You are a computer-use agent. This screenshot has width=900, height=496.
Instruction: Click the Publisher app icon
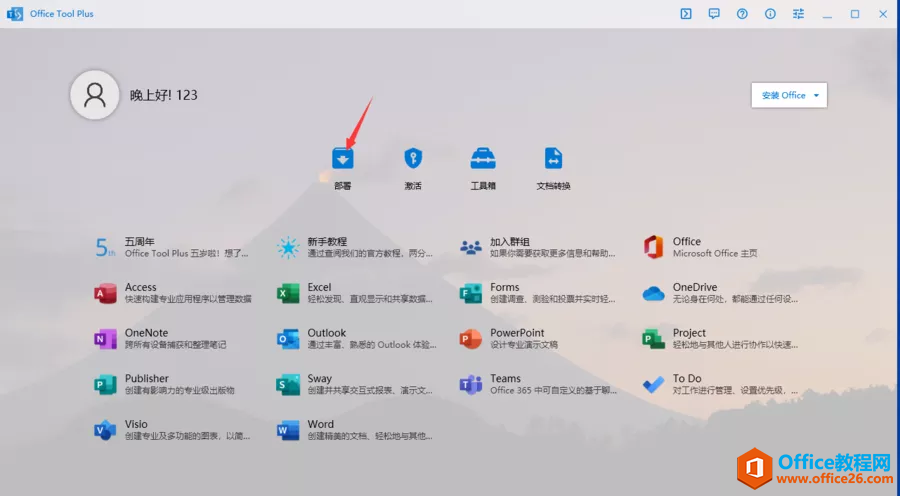tap(105, 385)
